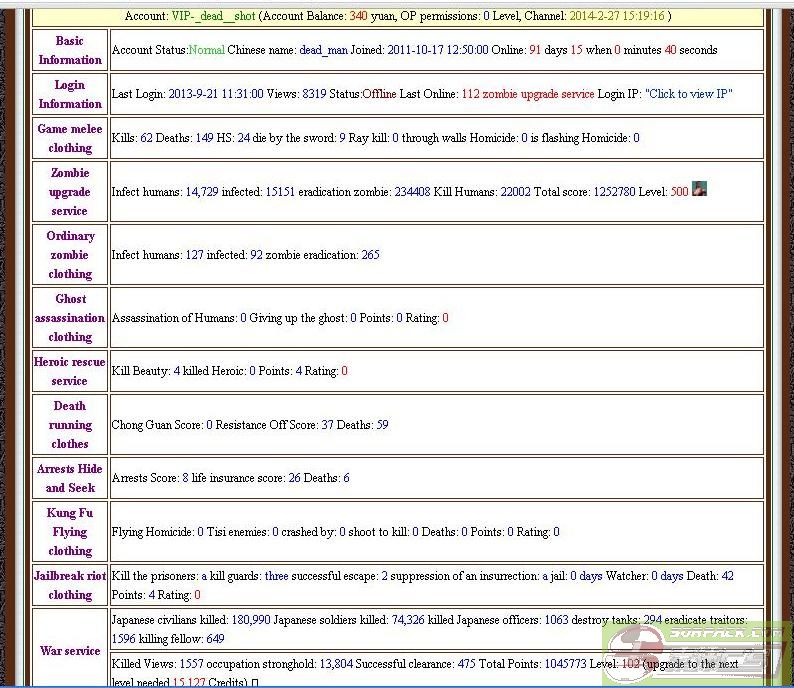Click the Death running clothes header
794x688 pixels.
pos(70,424)
